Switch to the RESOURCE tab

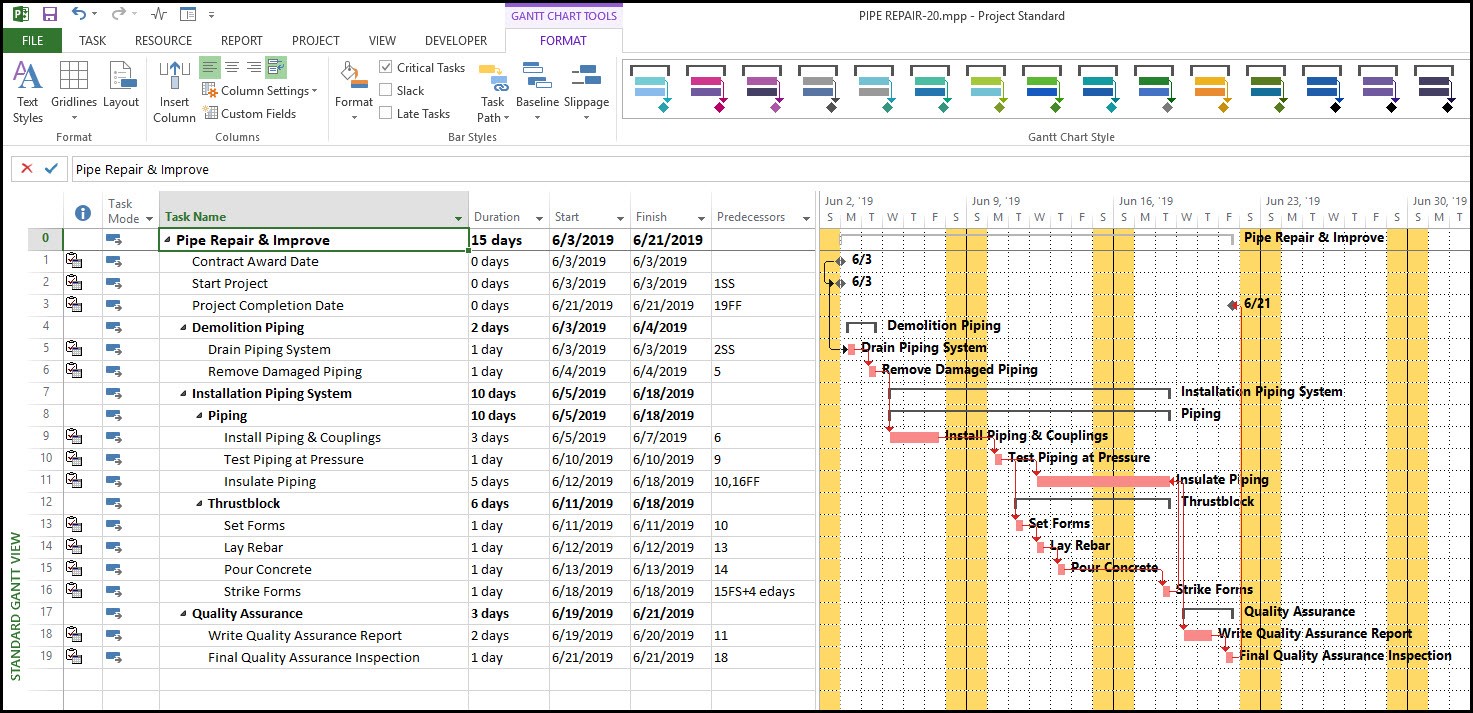(163, 41)
